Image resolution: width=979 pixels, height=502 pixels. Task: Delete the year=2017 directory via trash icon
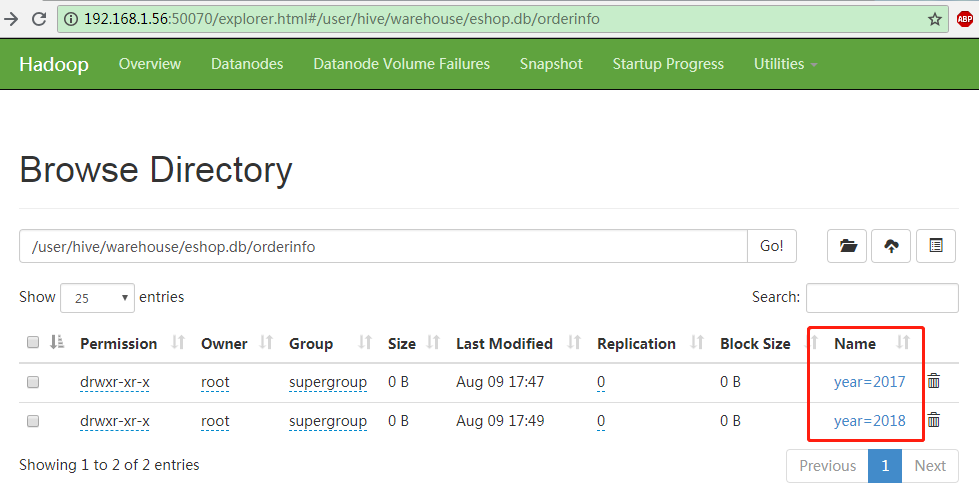(x=934, y=381)
